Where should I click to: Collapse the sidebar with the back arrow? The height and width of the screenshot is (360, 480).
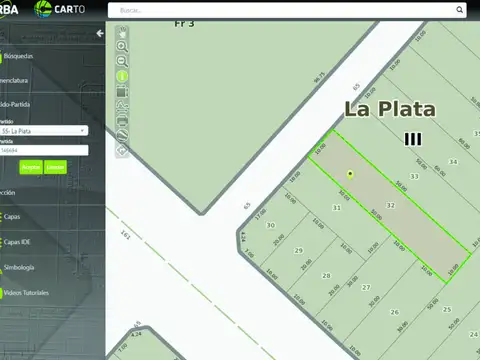pyautogui.click(x=100, y=33)
